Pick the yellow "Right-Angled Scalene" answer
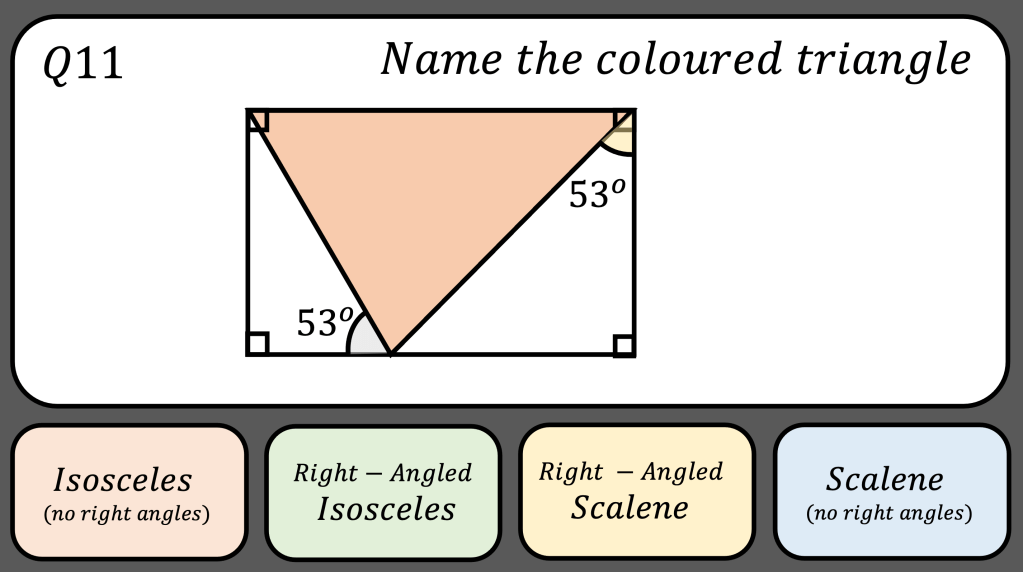 pyautogui.click(x=637, y=491)
